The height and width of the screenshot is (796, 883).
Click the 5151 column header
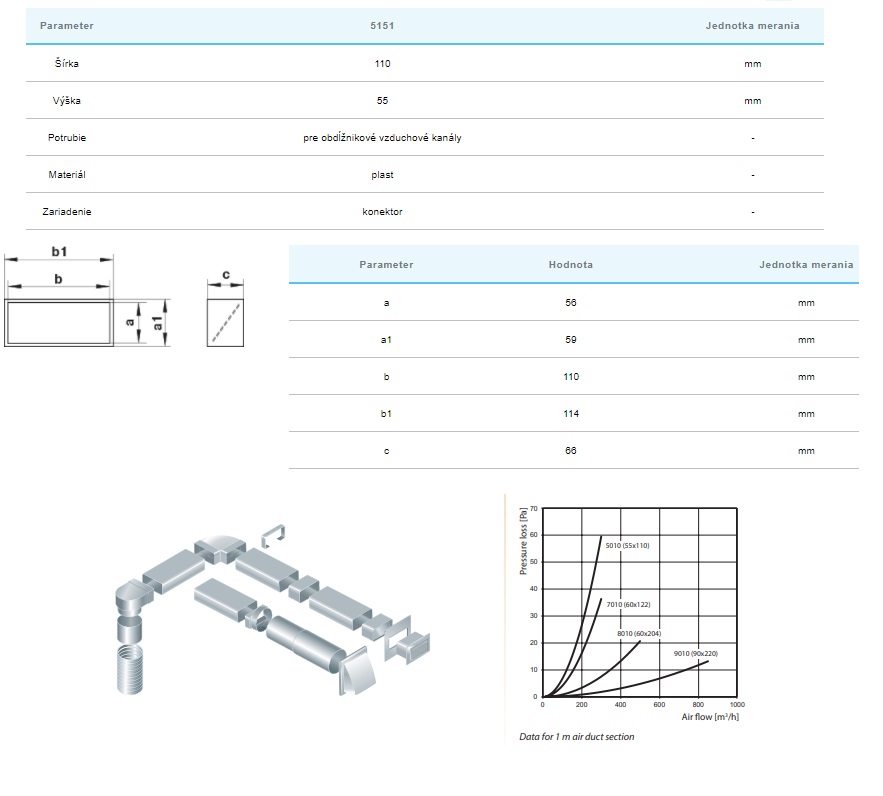point(381,26)
